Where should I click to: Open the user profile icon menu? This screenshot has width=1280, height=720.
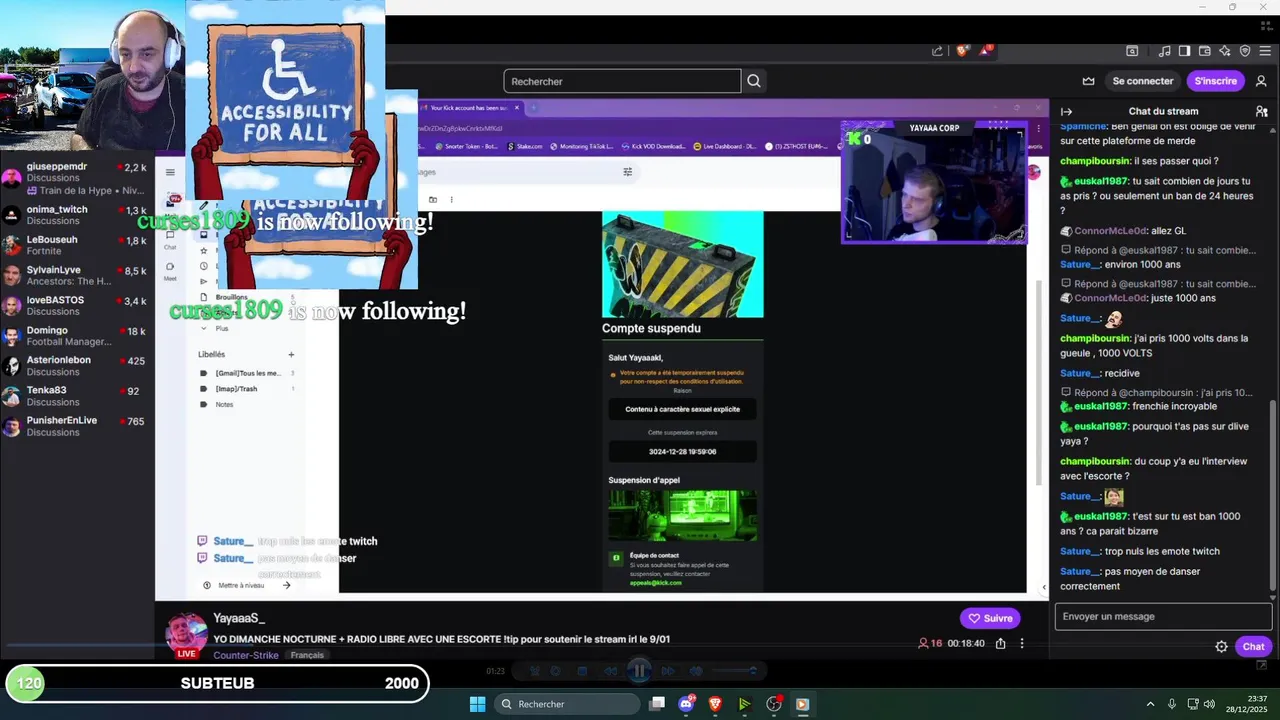pyautogui.click(x=1261, y=81)
